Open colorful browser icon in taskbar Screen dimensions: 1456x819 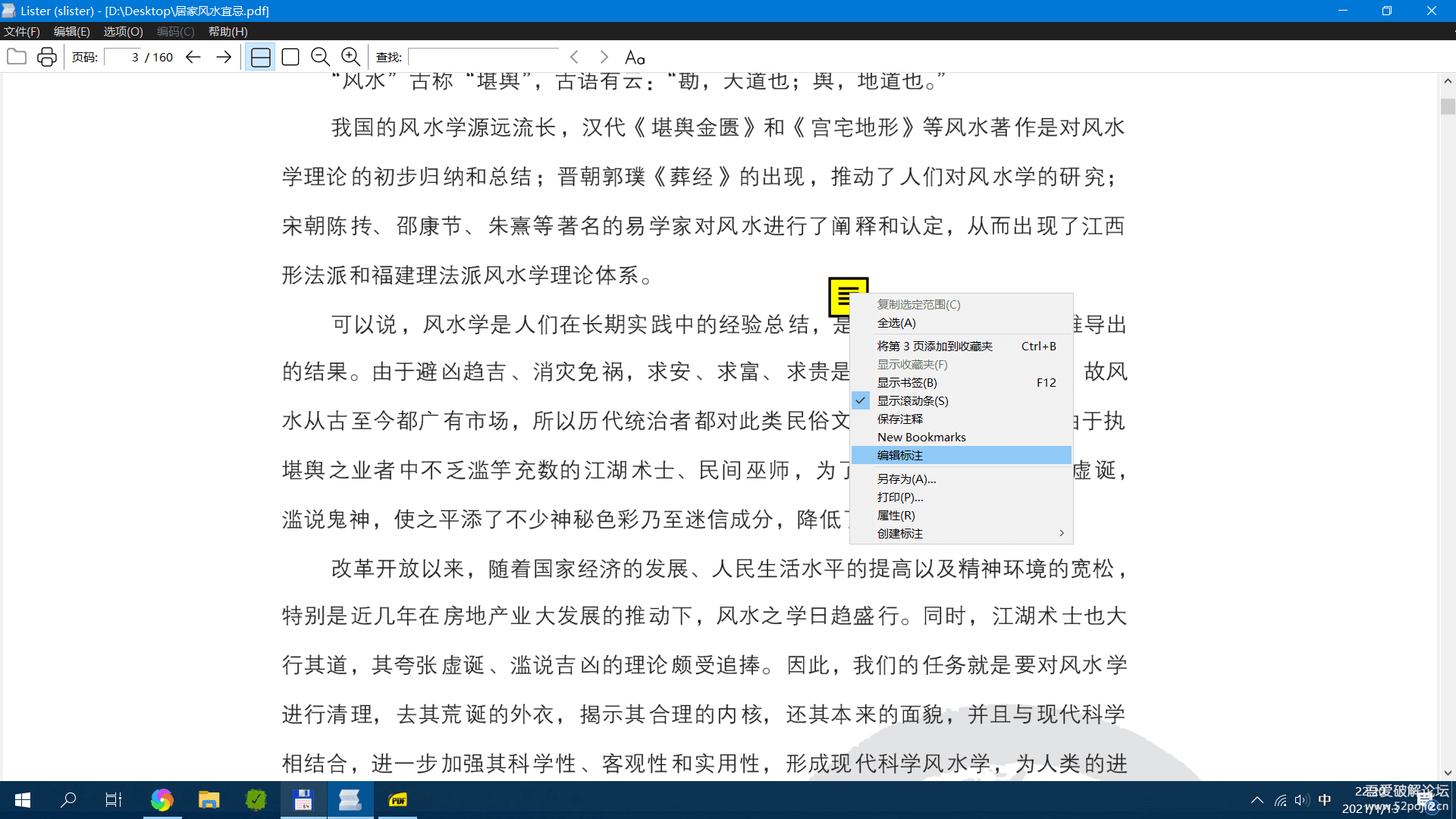point(162,799)
